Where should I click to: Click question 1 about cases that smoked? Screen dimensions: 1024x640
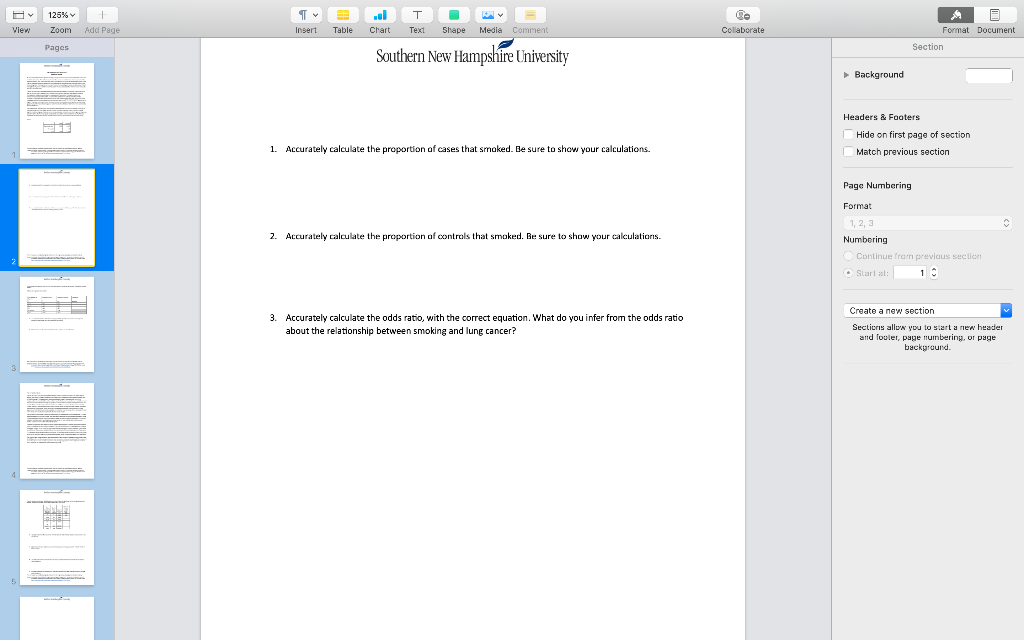468,149
